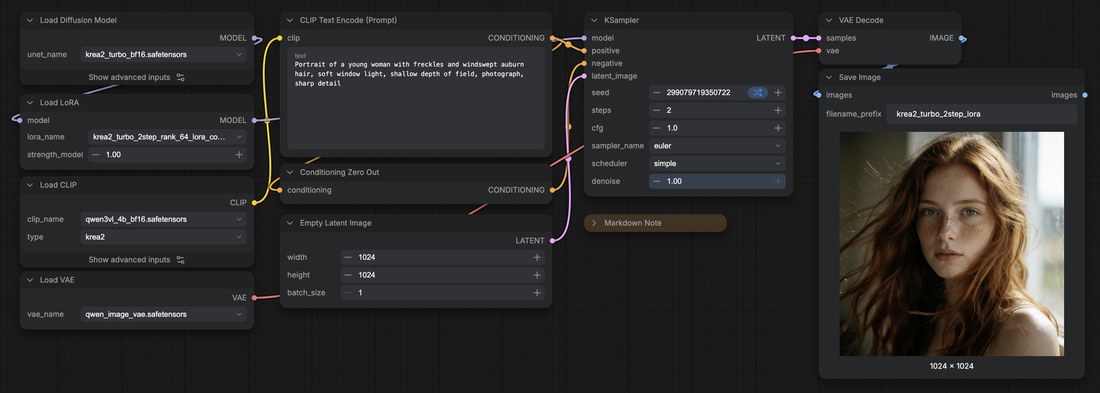Open the type dropdown set to krea2
This screenshot has width=1100, height=393.
[x=163, y=237]
